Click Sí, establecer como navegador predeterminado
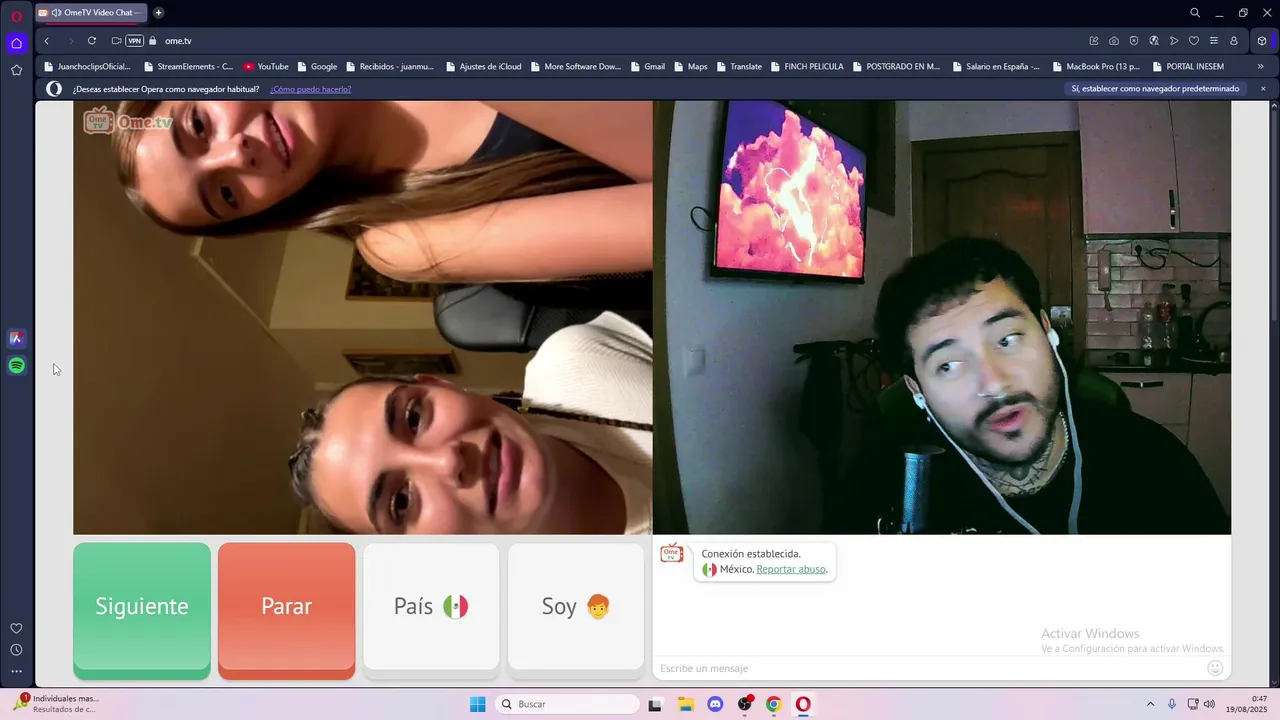Image resolution: width=1280 pixels, height=720 pixels. coord(1156,89)
